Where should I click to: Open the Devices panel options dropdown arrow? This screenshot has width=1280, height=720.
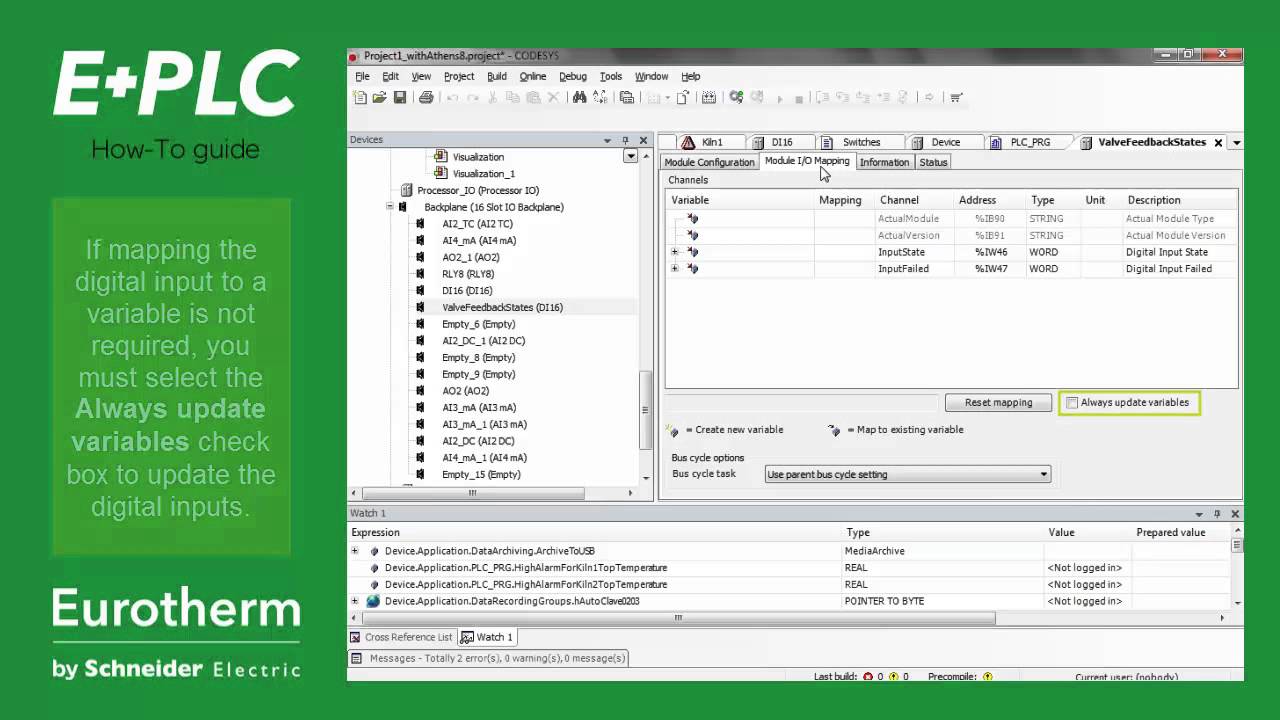[607, 140]
